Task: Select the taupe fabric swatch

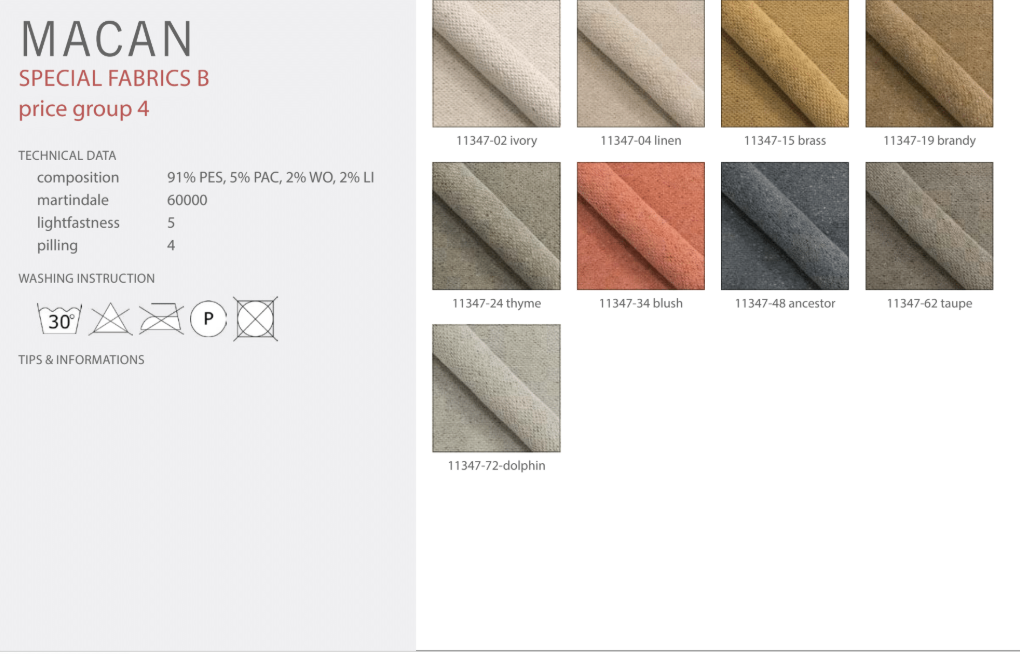Action: tap(929, 226)
